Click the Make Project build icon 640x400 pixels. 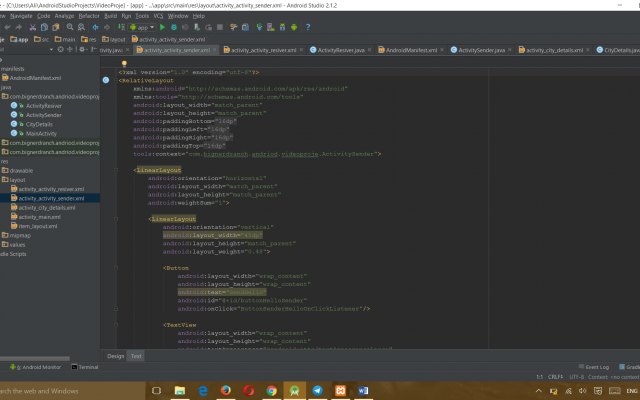click(121, 27)
